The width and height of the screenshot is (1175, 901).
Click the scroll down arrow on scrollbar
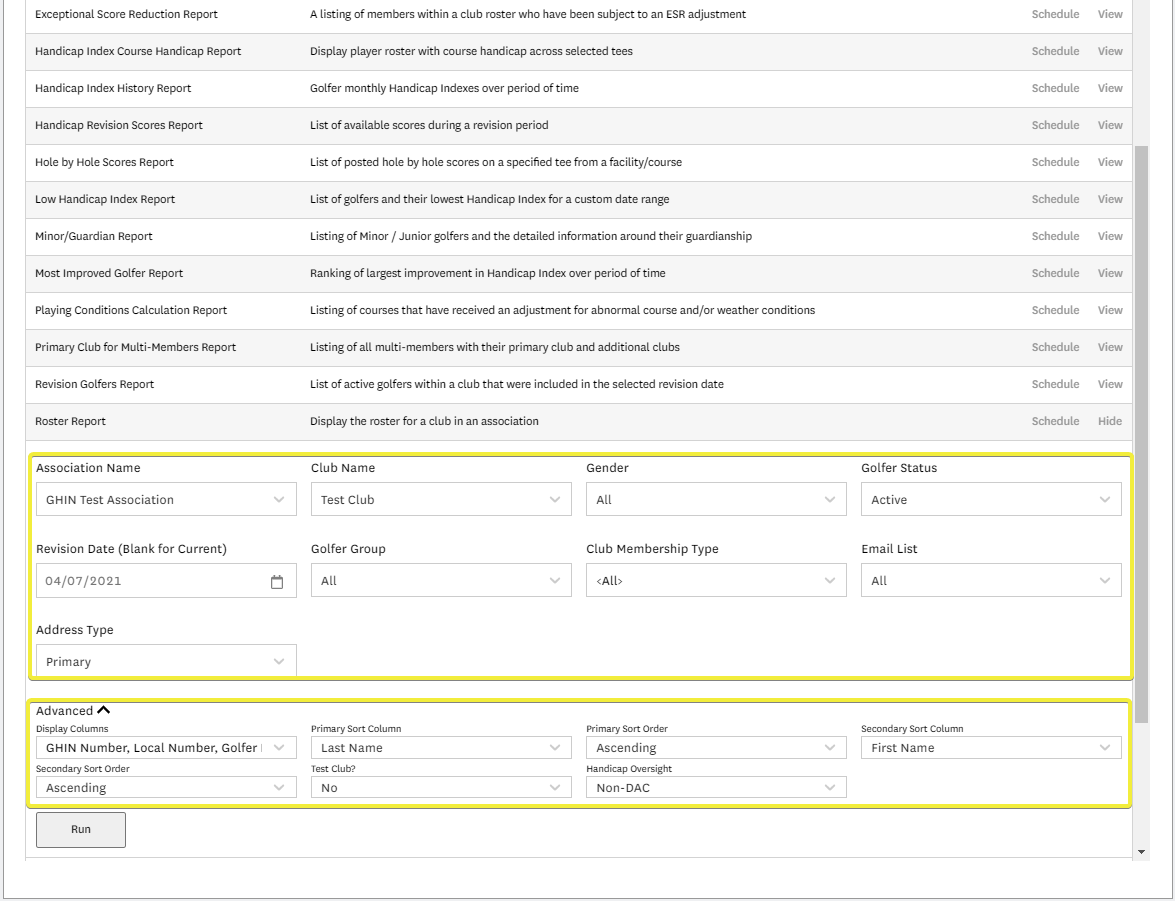click(x=1142, y=852)
